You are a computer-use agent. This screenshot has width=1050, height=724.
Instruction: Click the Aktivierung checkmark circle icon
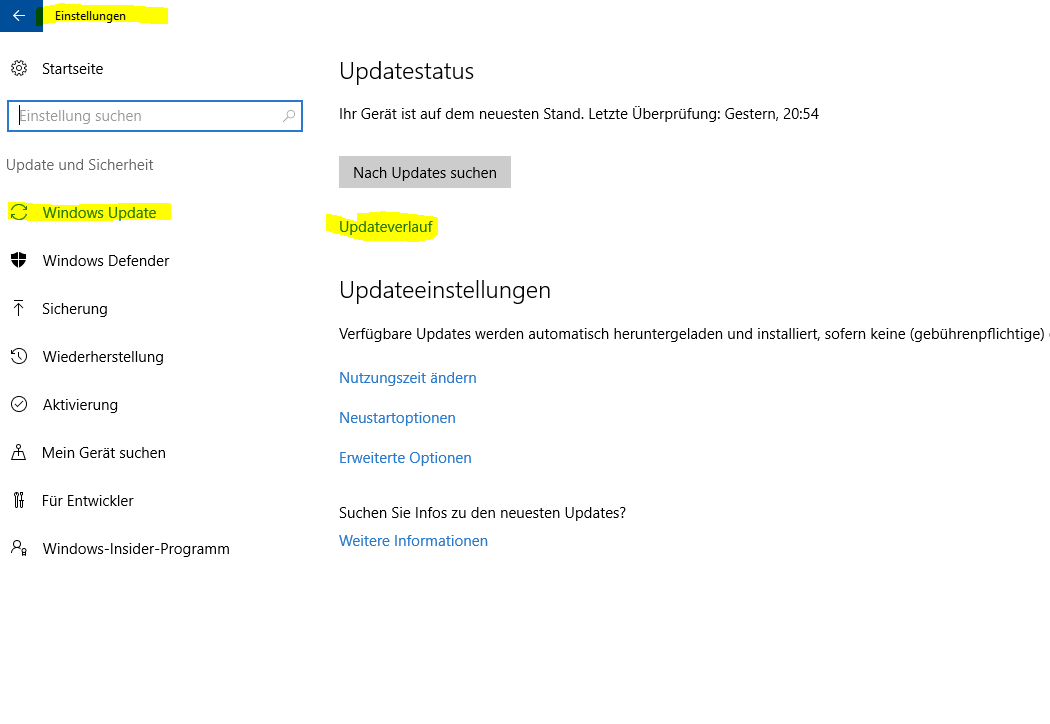point(19,405)
